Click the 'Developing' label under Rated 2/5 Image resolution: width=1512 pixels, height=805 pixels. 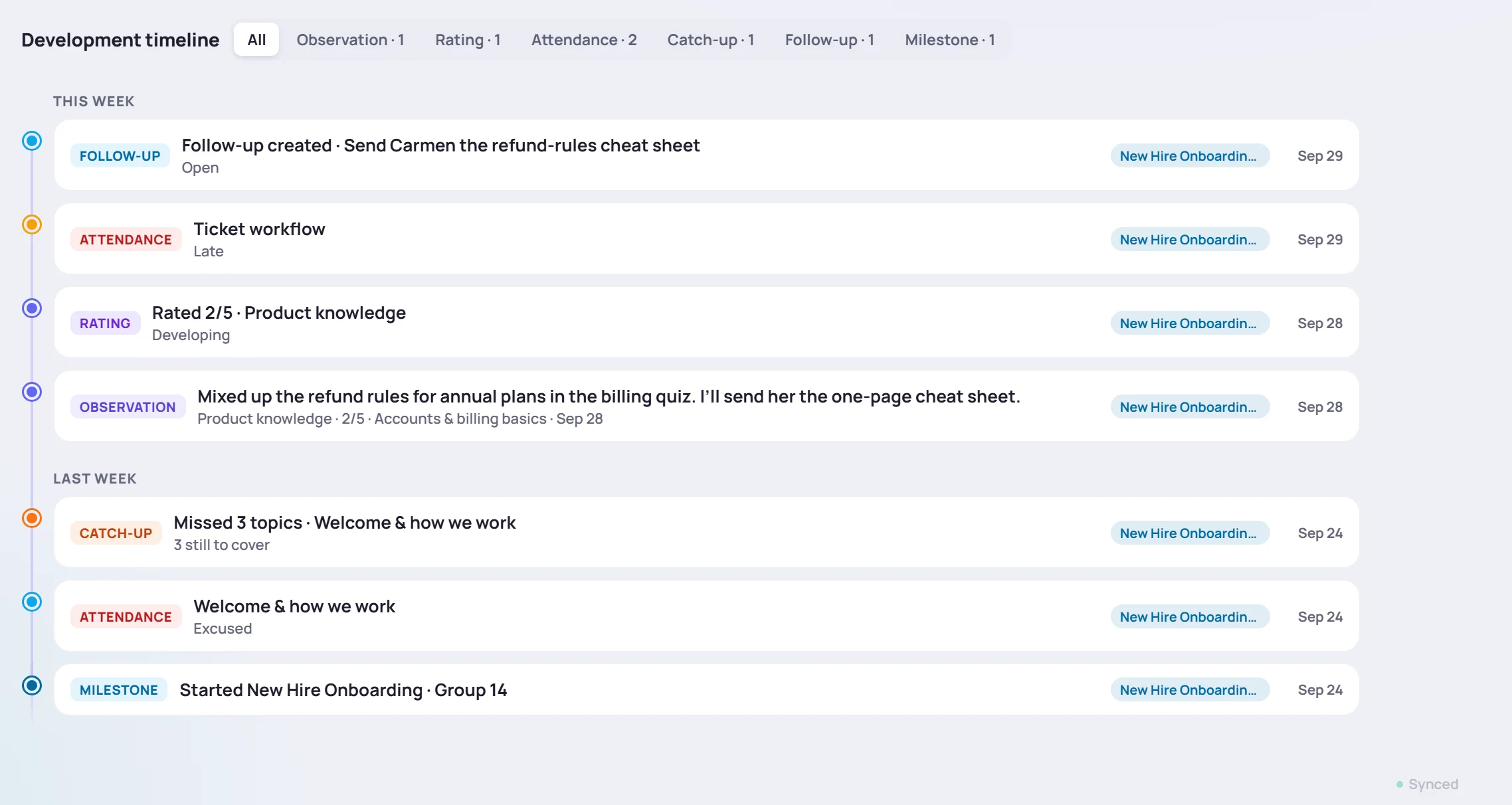(191, 335)
